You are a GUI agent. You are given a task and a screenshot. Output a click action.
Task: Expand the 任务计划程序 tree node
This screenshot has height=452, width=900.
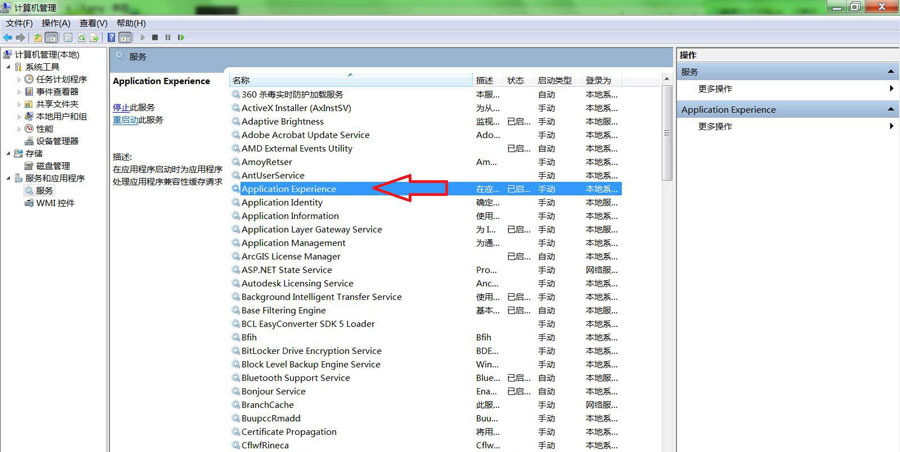click(x=19, y=79)
